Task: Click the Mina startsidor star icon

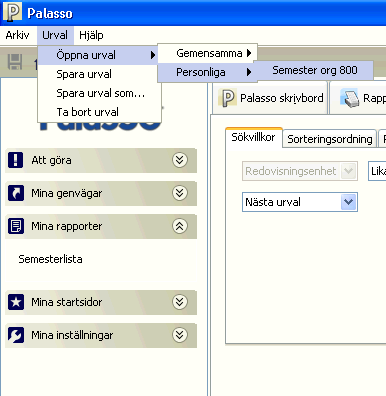Action: pyautogui.click(x=15, y=302)
